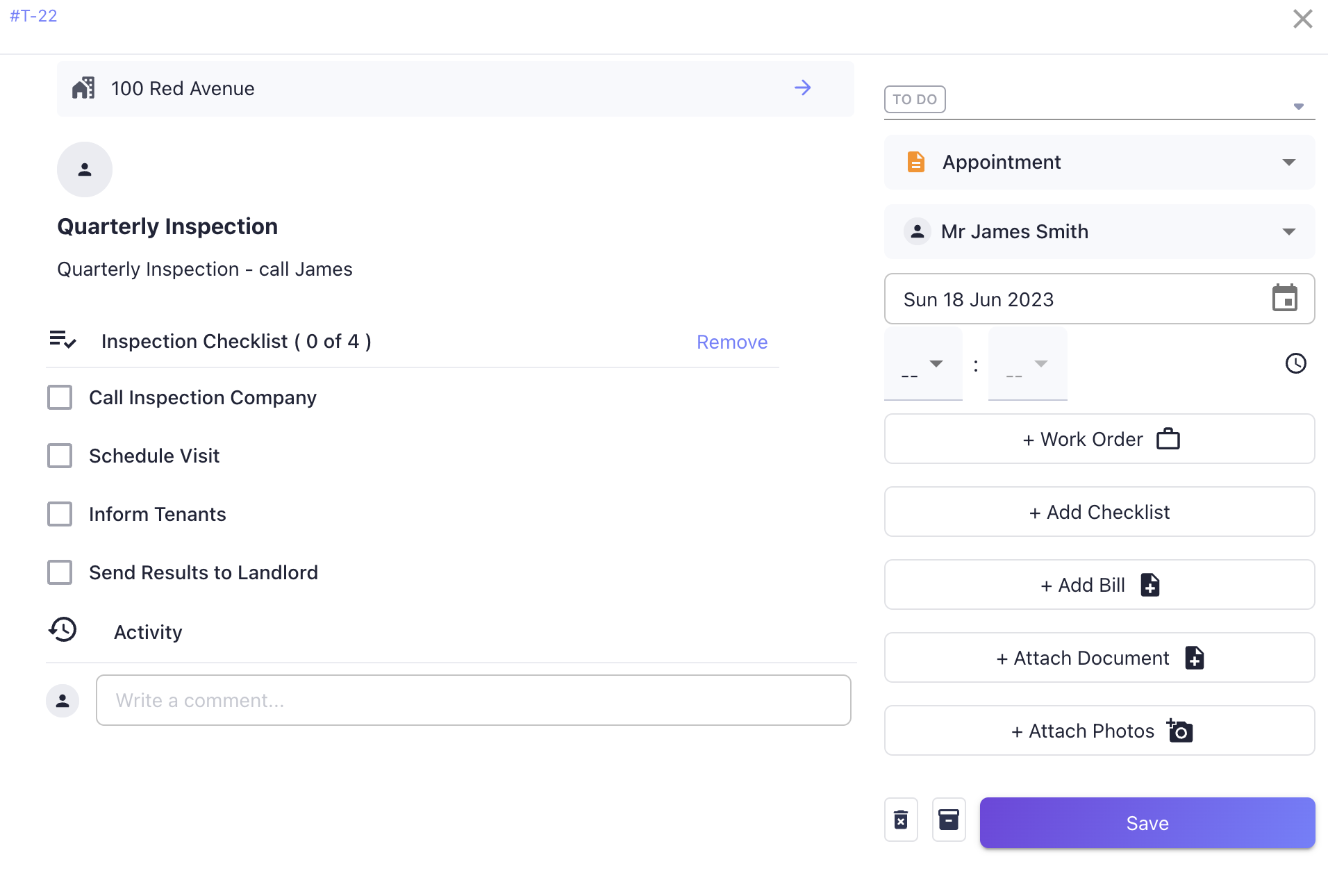Click the arrow icon on 100 Red Avenue

pos(802,88)
